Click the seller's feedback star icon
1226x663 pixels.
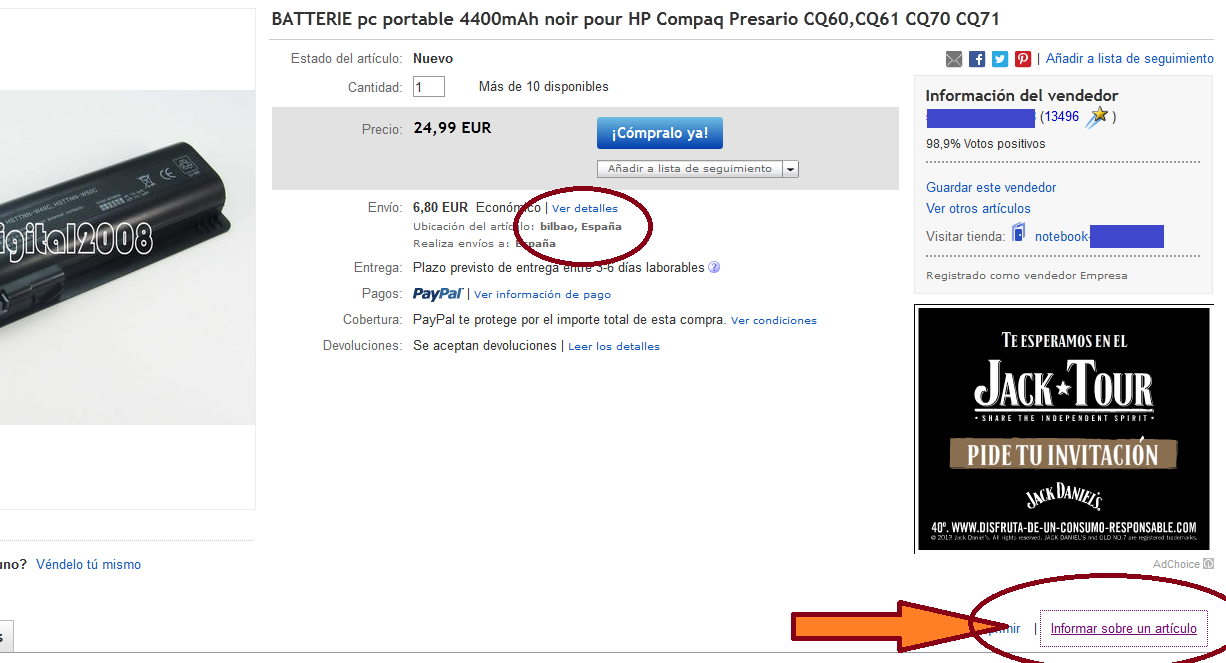coord(1099,116)
